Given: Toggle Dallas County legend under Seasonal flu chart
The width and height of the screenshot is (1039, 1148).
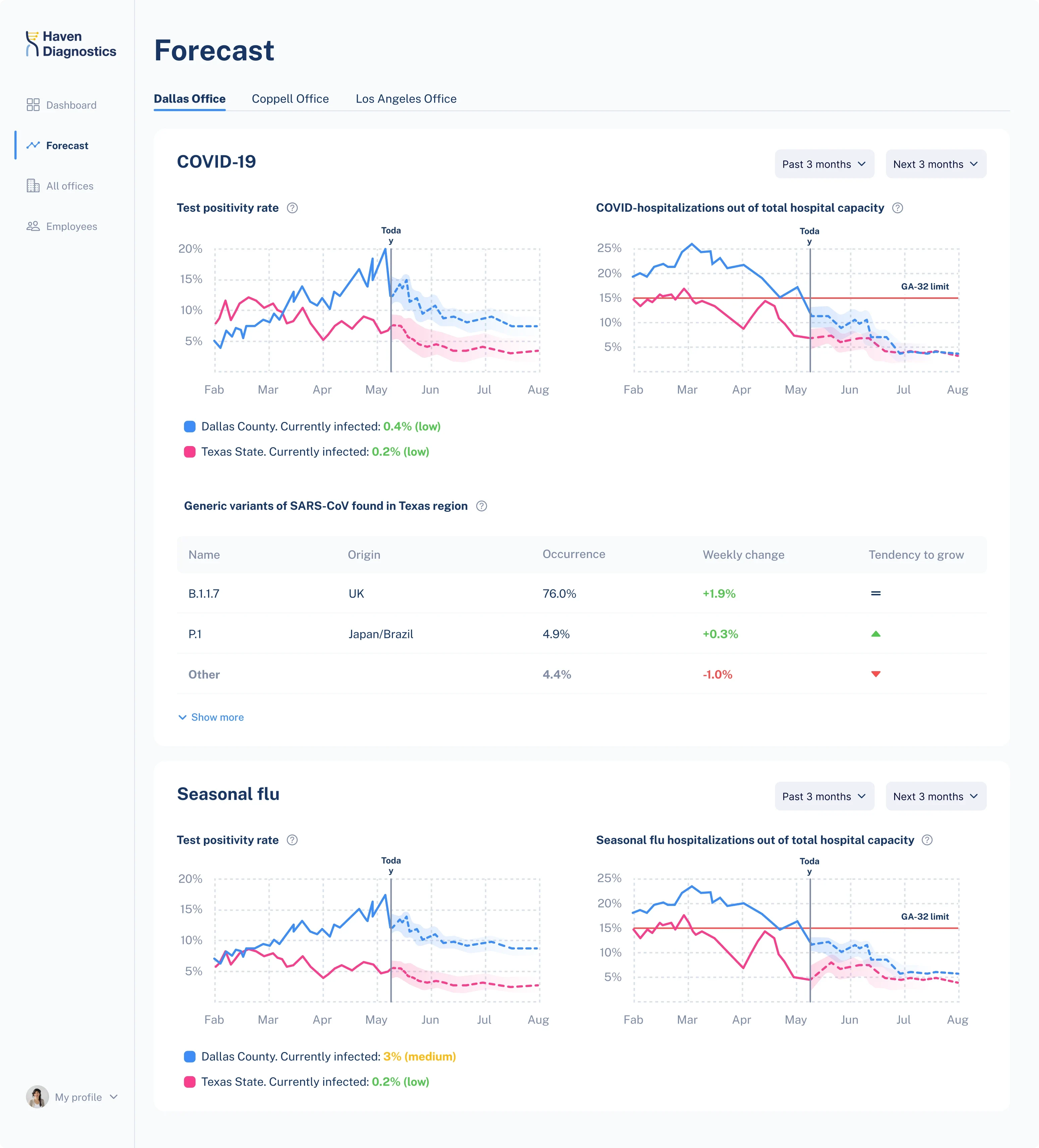Looking at the screenshot, I should coord(189,1056).
